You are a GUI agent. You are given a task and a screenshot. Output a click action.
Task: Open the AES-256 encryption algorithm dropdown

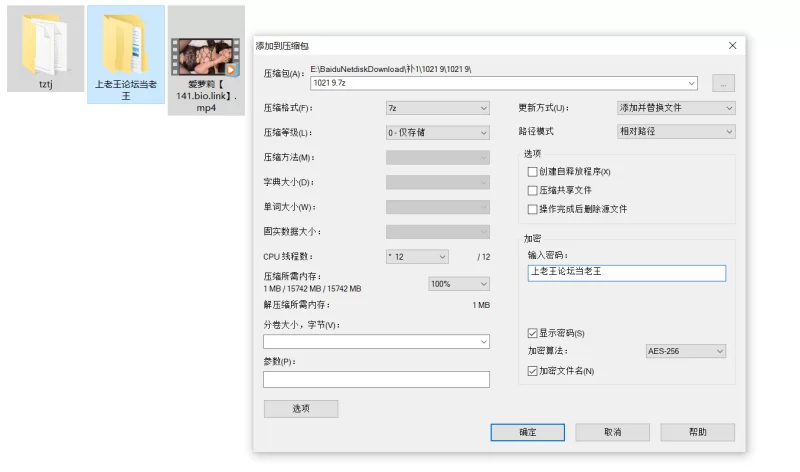(685, 351)
